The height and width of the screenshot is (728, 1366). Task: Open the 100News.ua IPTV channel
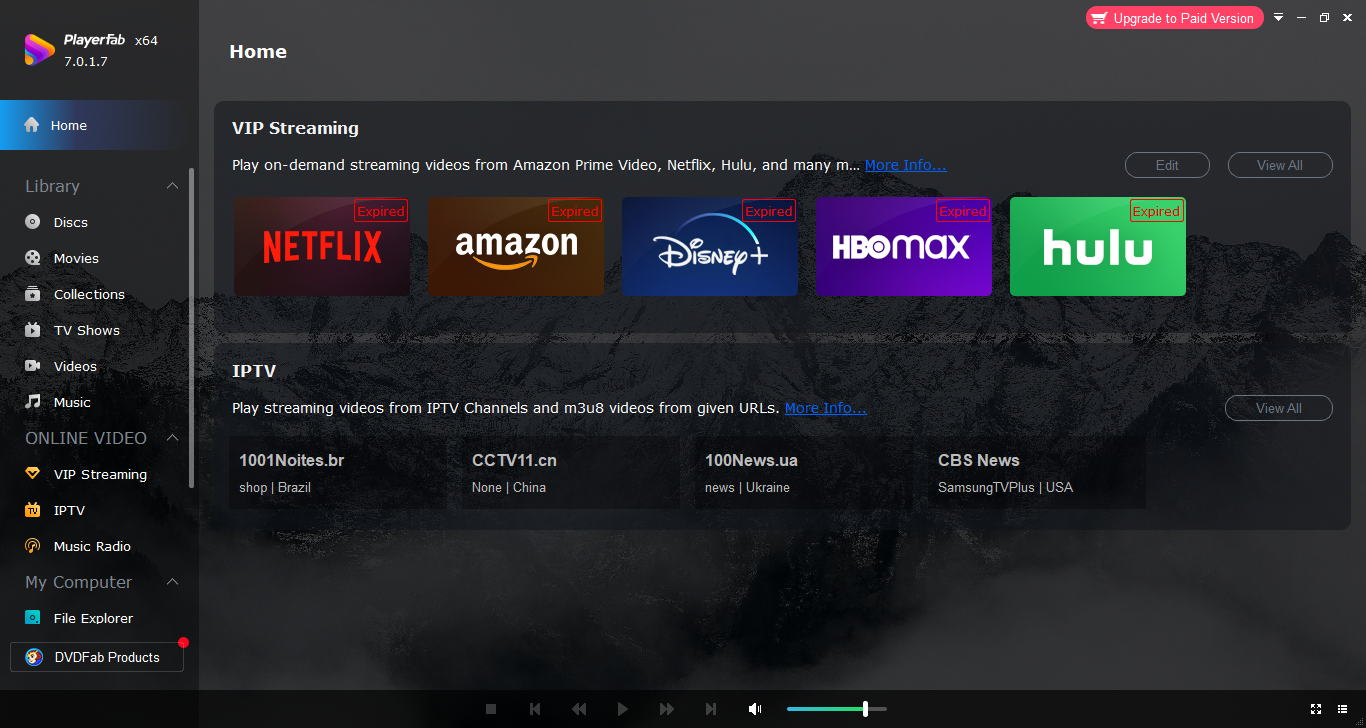pyautogui.click(x=804, y=473)
